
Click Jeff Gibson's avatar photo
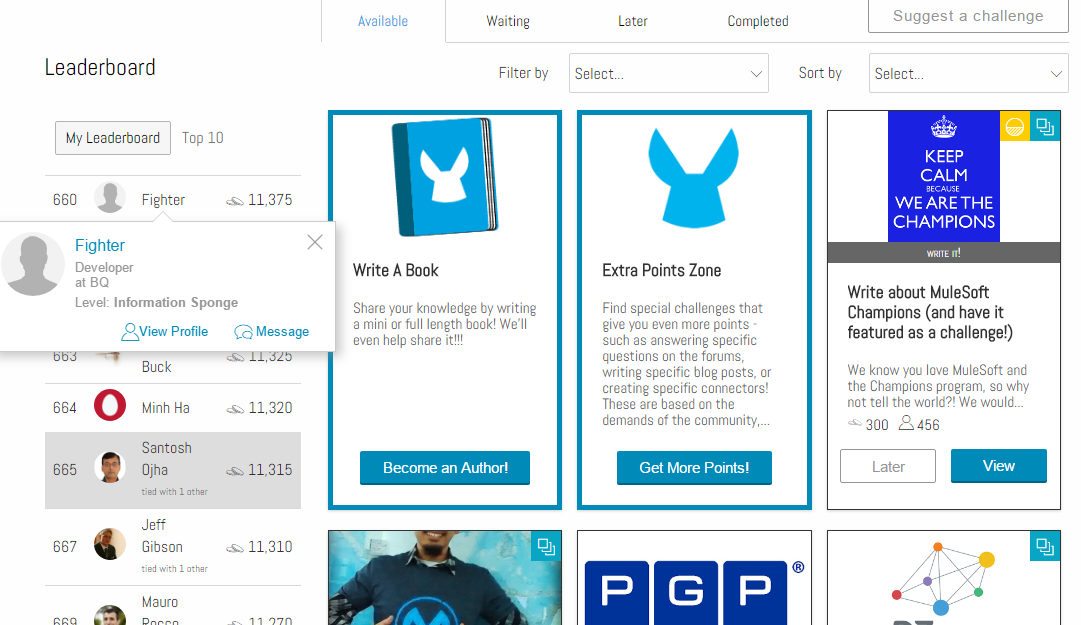pos(110,544)
